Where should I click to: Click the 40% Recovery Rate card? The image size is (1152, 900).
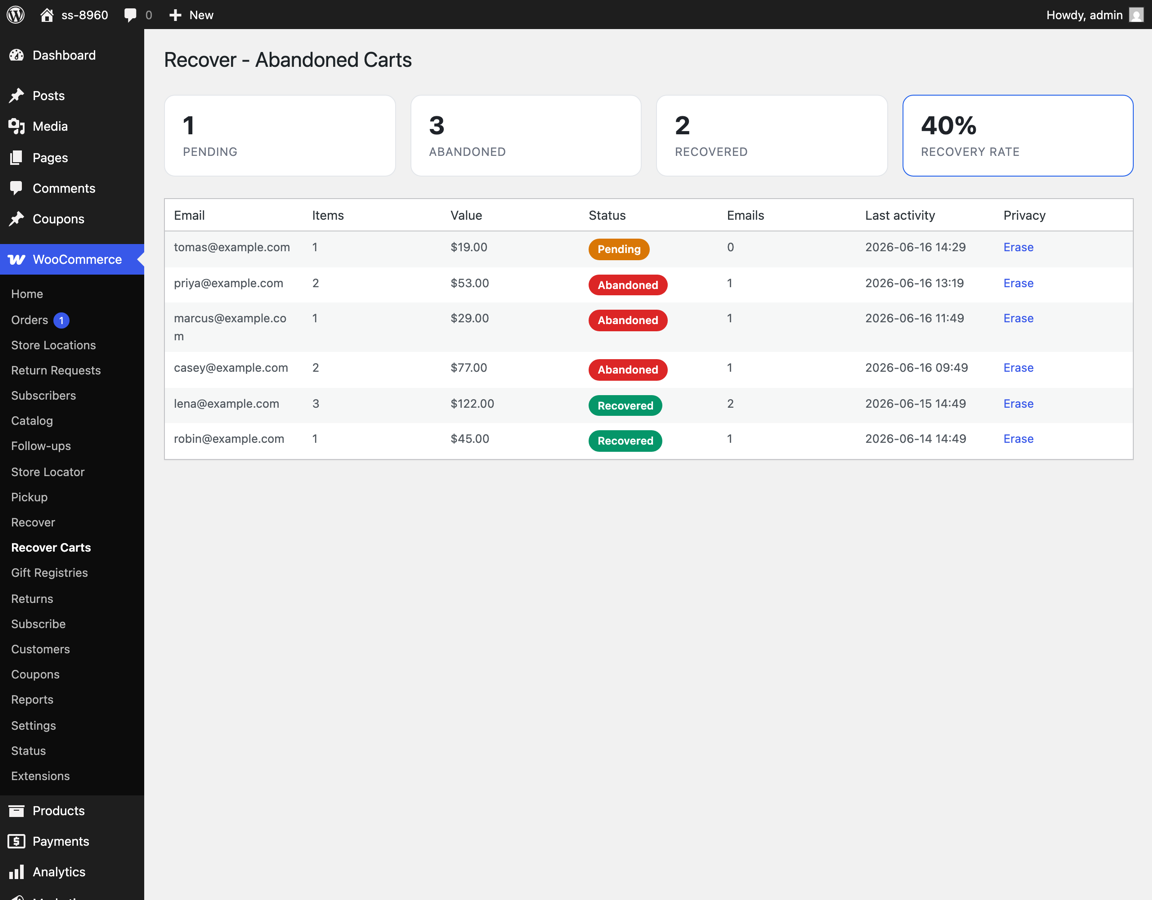(1018, 136)
